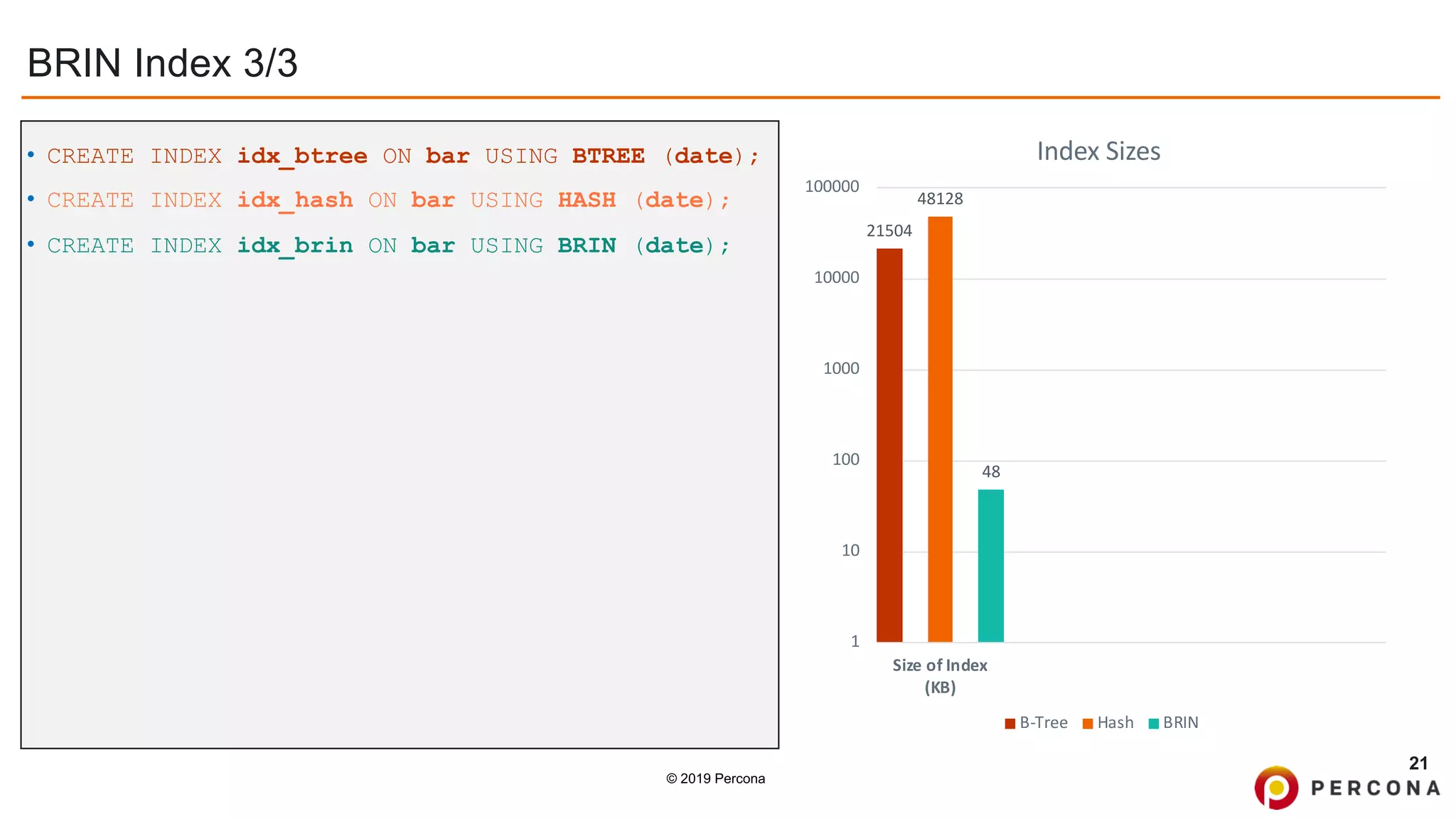
Task: Click the idx_hash text in second bullet
Action: pos(295,200)
